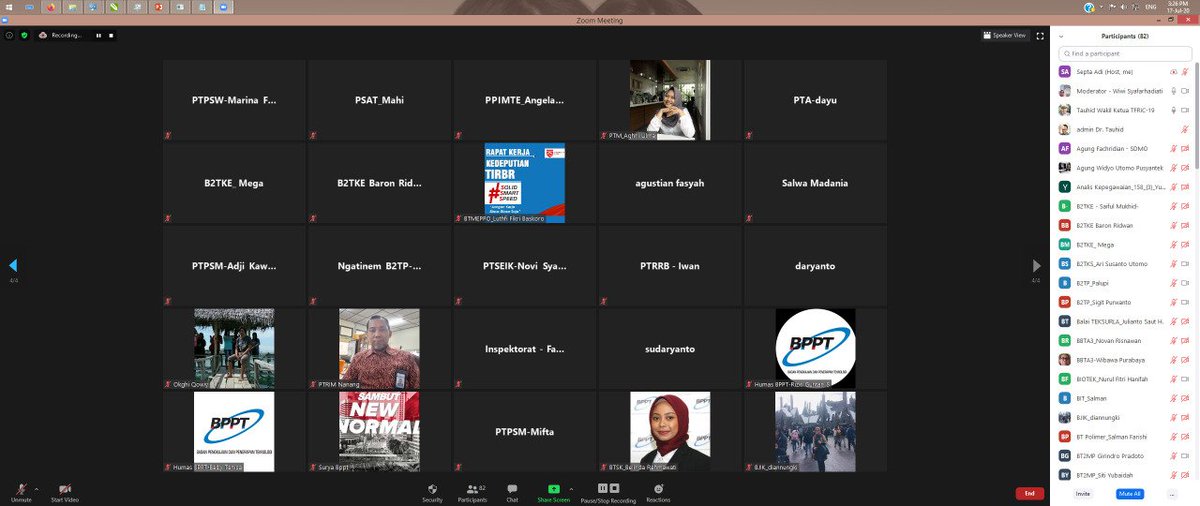
Task: Open the Reactions menu
Action: tap(658, 492)
